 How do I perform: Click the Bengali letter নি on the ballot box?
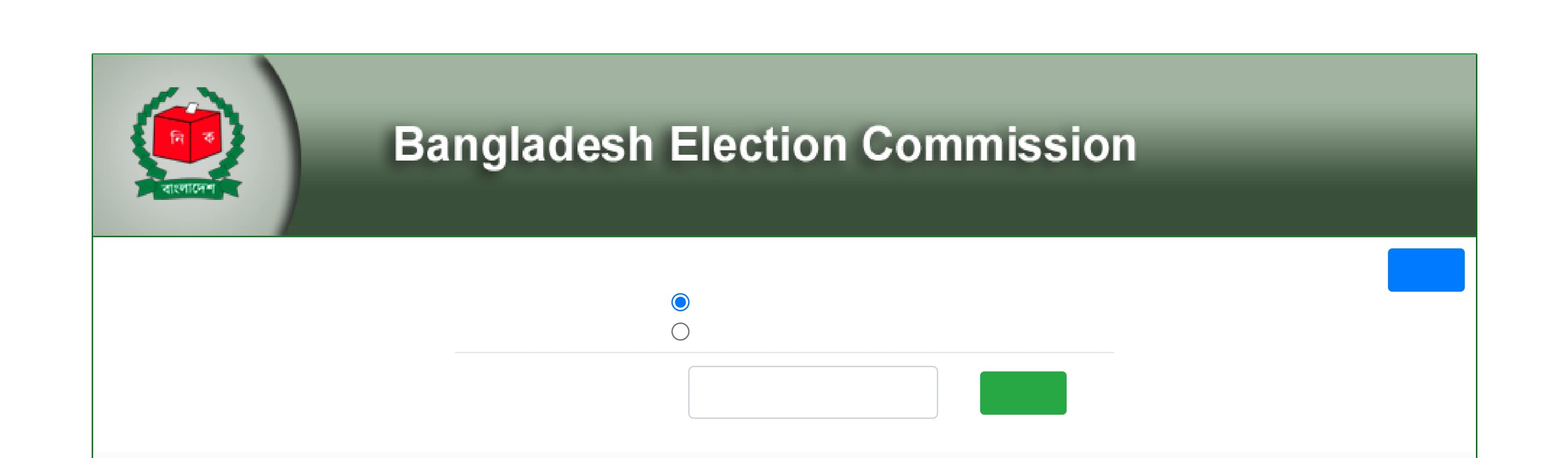point(175,138)
